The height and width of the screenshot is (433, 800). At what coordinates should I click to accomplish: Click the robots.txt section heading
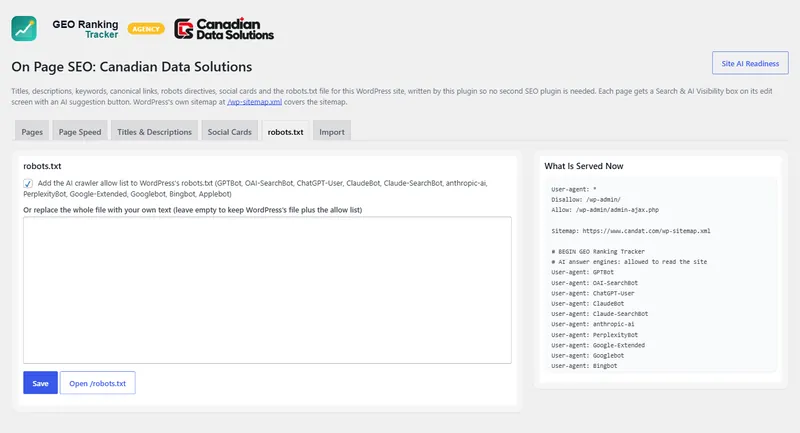click(42, 166)
